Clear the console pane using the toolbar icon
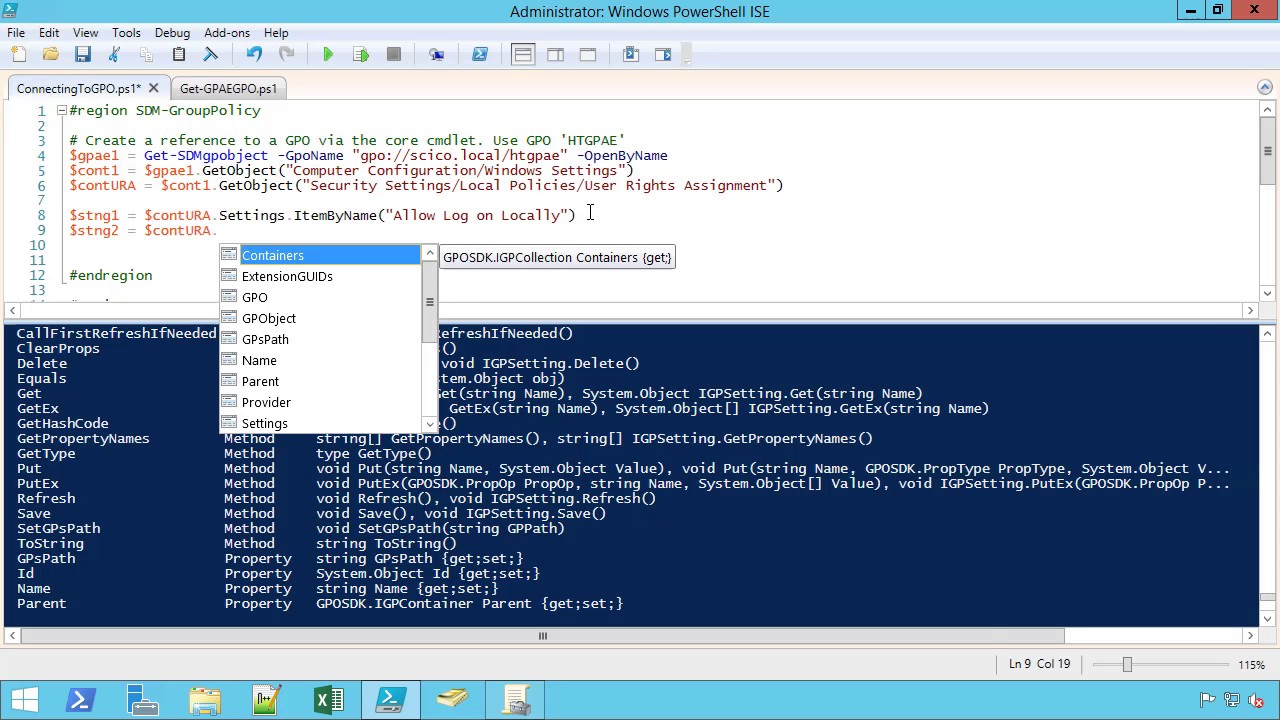Viewport: 1280px width, 720px height. click(210, 54)
